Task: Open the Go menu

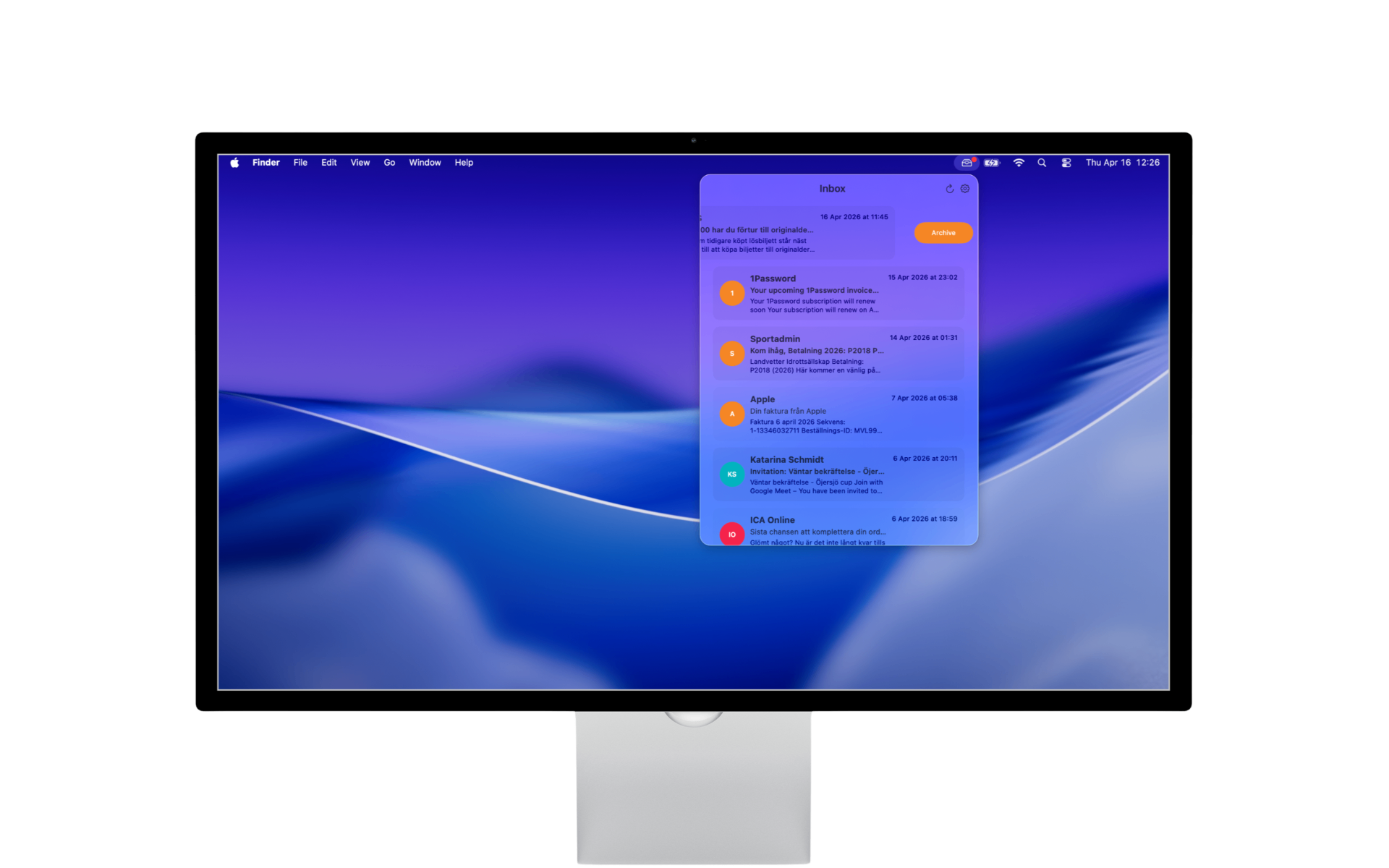Action: click(x=389, y=163)
